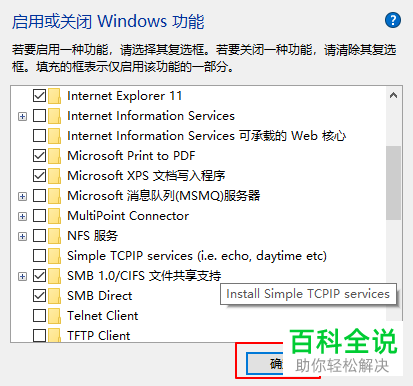Expand the NFS 服务 tree node
Screen dimensions: 413x386
click(x=22, y=236)
